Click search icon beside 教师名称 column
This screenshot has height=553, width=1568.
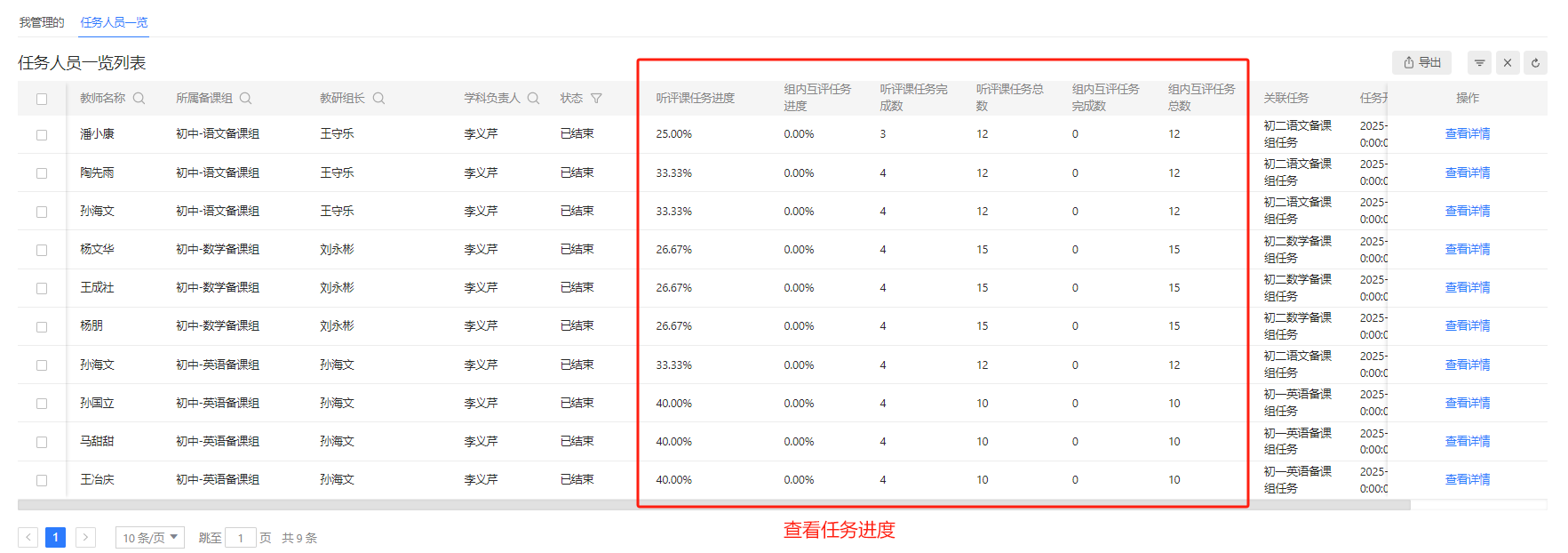click(x=139, y=99)
